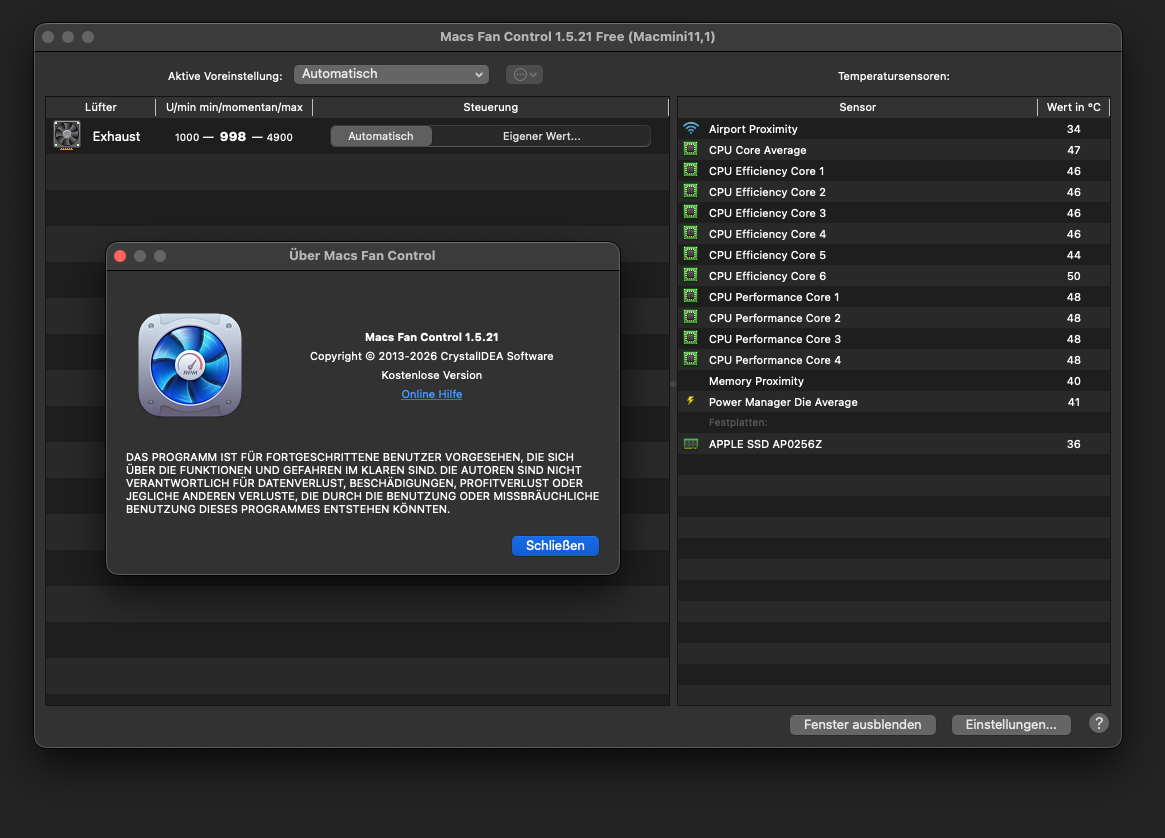Click chip icon for CPU Efficiency Core 5
This screenshot has width=1165, height=838.
tap(691, 254)
